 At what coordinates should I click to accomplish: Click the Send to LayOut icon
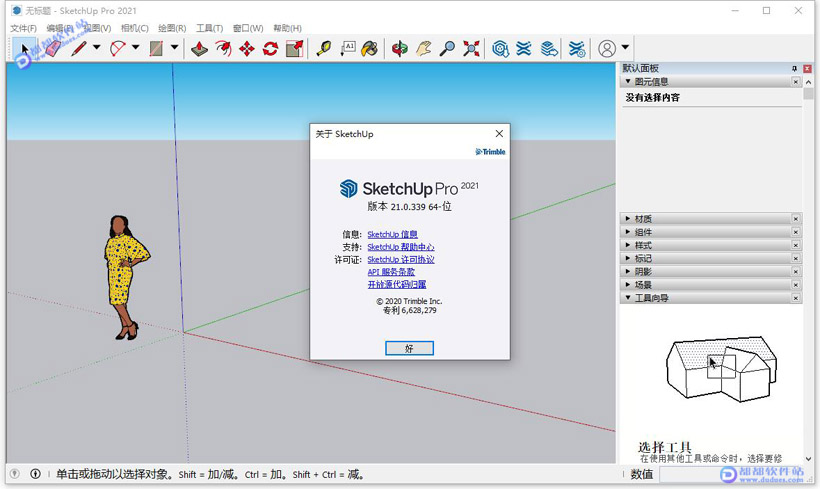[549, 49]
